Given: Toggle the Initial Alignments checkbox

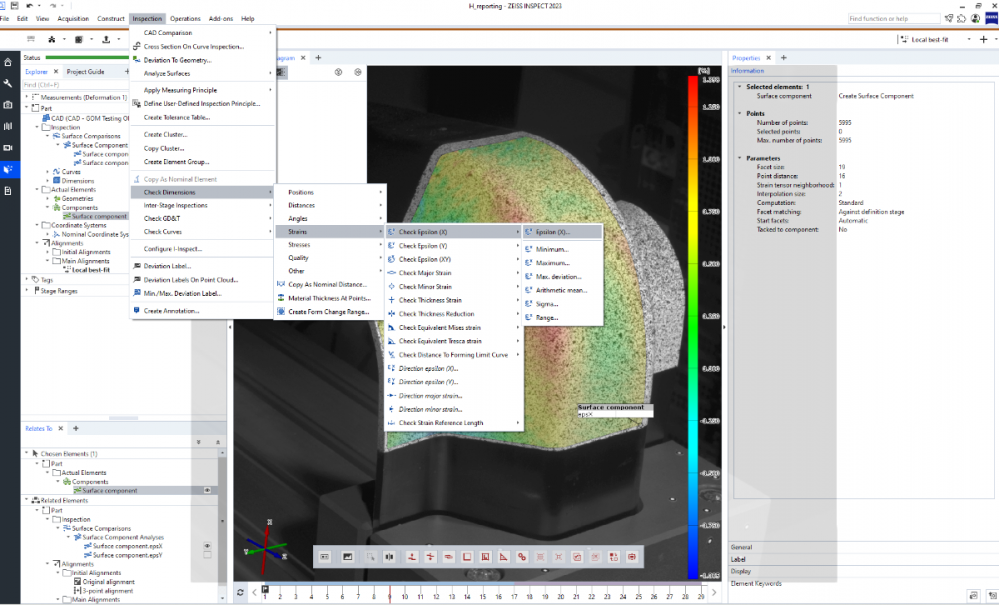Looking at the screenshot, I should 56,252.
